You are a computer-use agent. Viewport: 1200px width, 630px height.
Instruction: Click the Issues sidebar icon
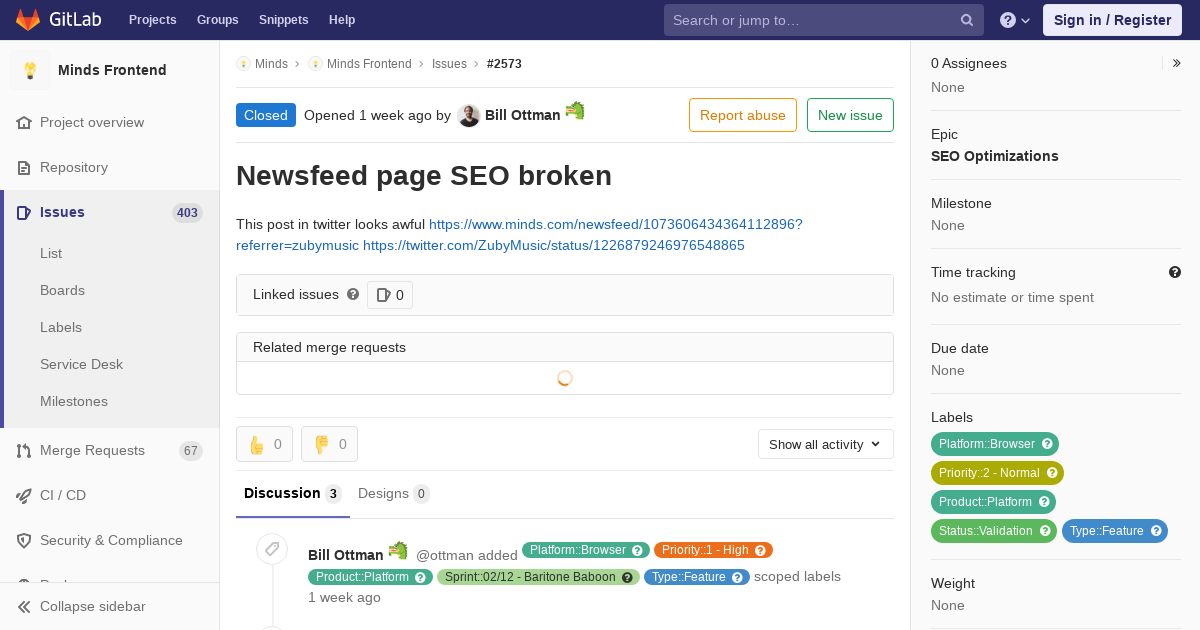point(24,212)
